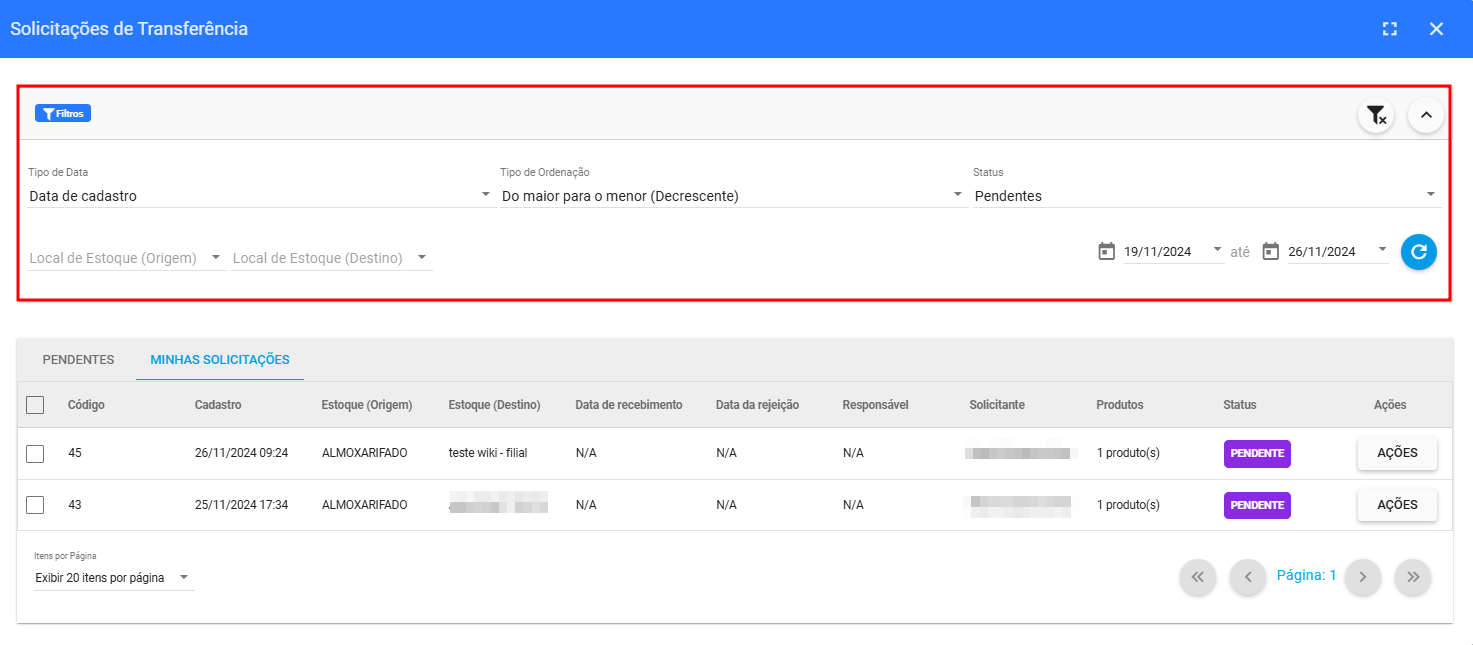Screen dimensions: 1473x645
Task: Click destination cell teste wiki - filial
Action: pos(488,453)
